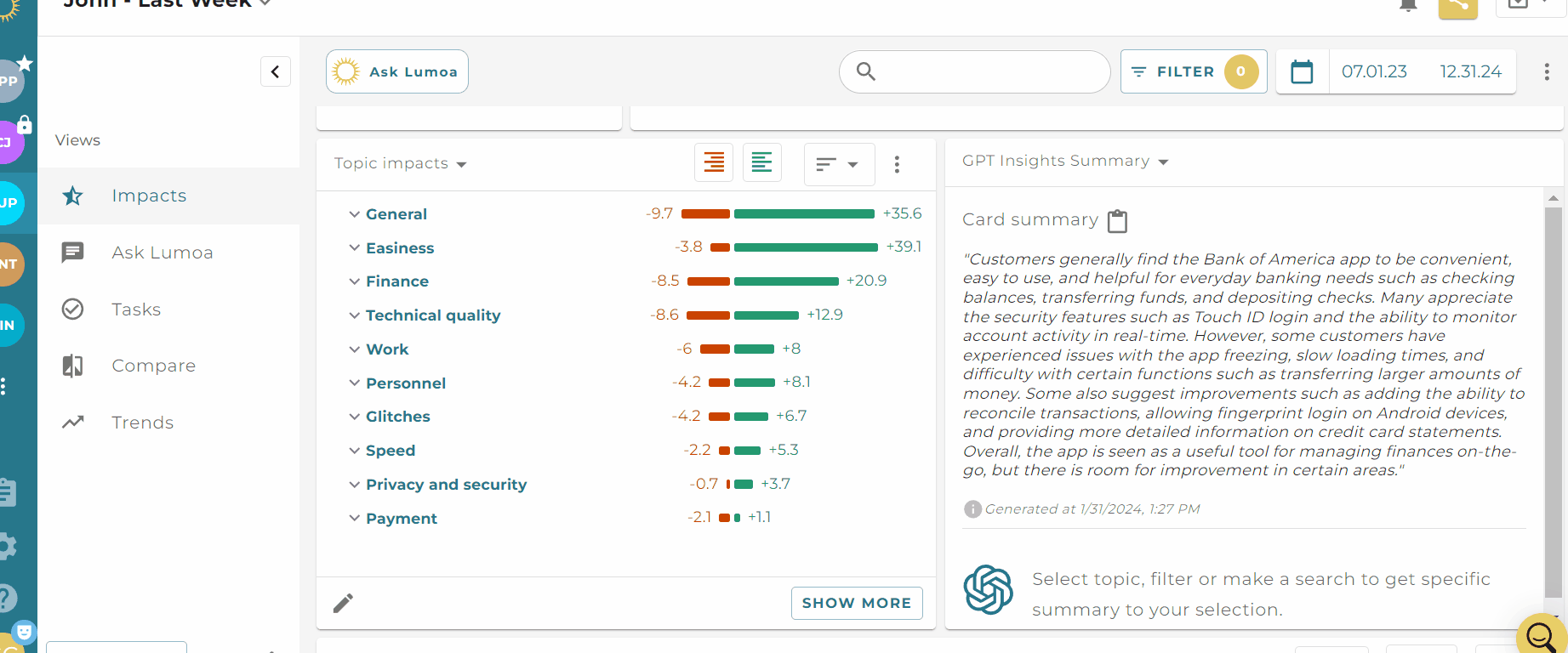
Task: Expand the Payment topic row
Action: [x=354, y=519]
